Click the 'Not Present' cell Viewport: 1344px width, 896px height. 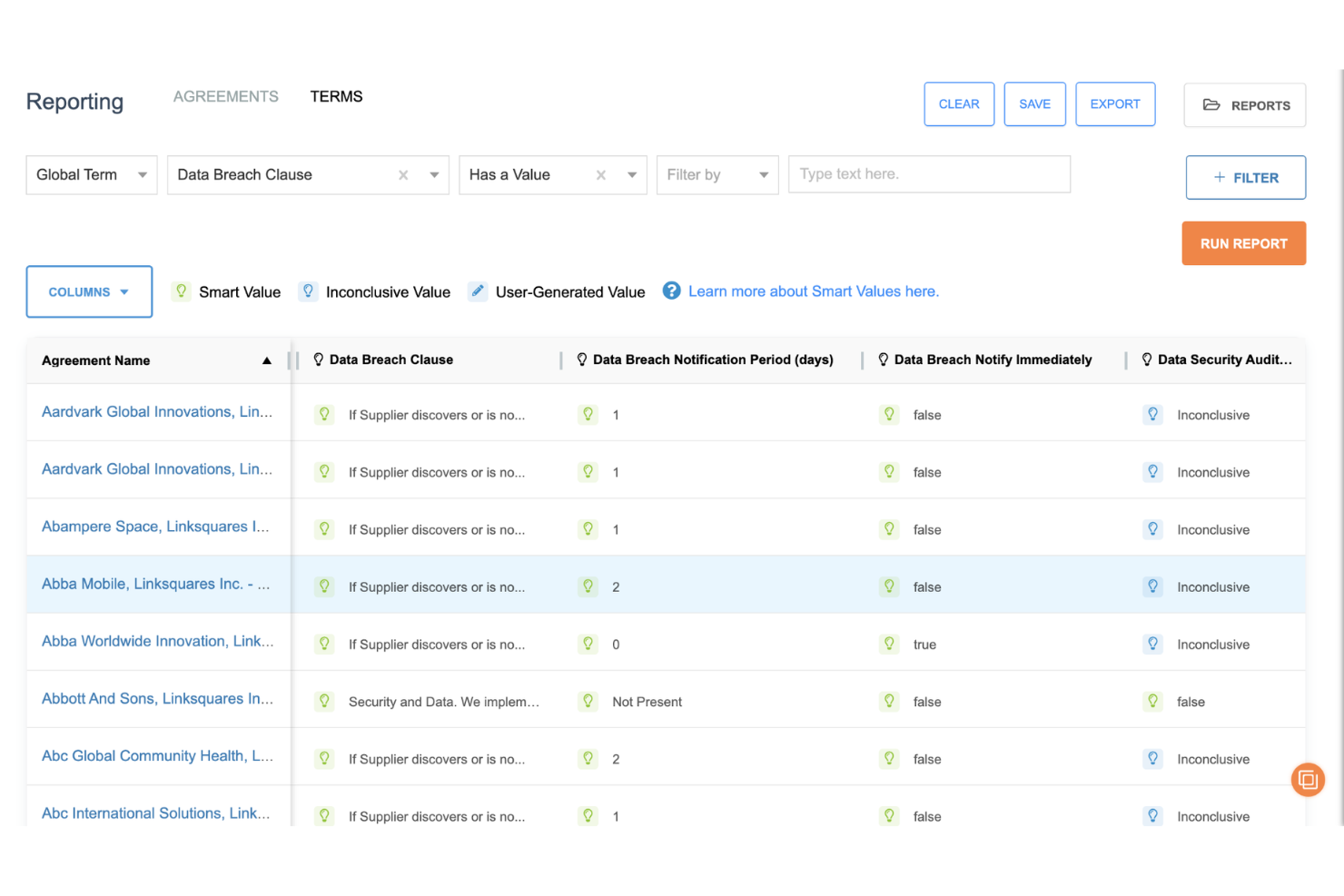coord(647,702)
